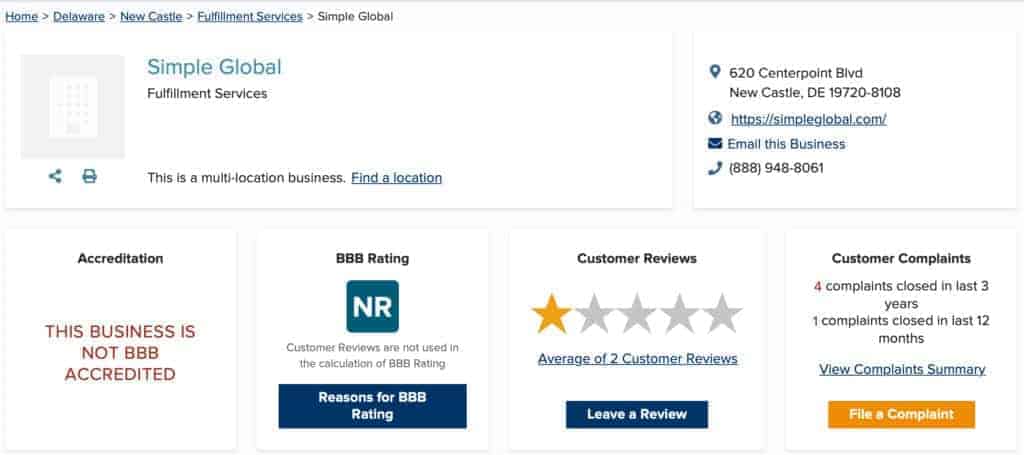Select the first gold star rating
This screenshot has width=1024, height=455.
(551, 313)
